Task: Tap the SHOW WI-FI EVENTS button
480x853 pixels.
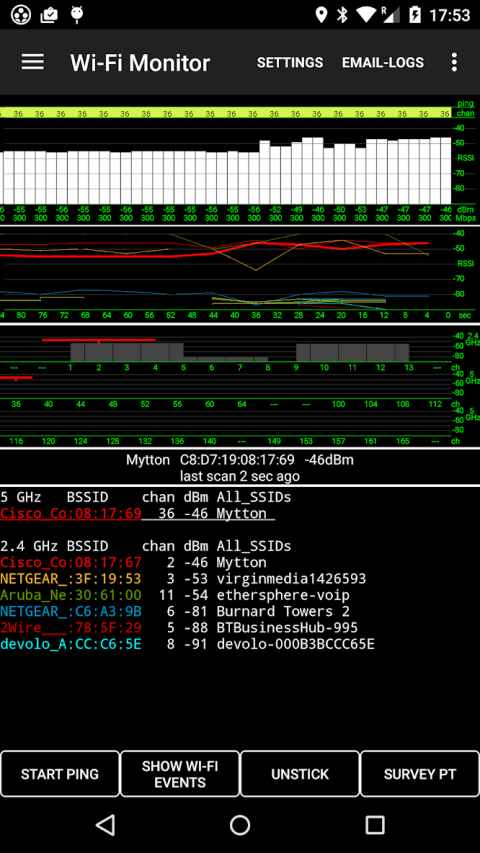Action: 180,774
